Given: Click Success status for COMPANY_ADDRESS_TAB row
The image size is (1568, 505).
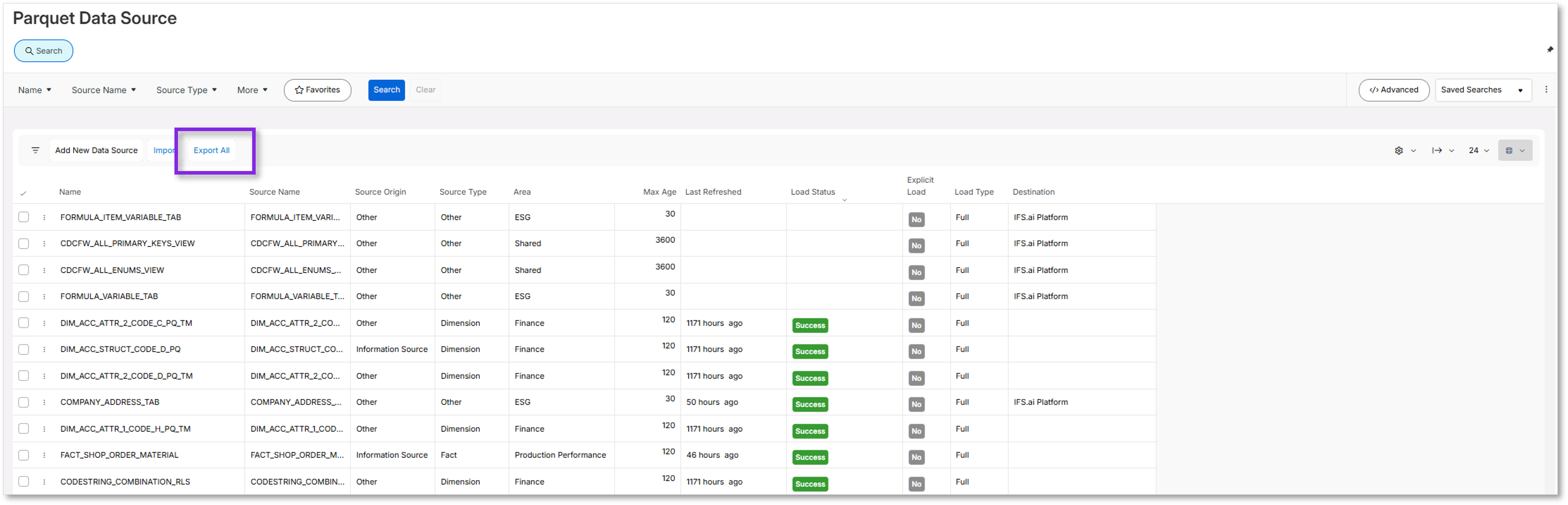Looking at the screenshot, I should click(x=810, y=405).
